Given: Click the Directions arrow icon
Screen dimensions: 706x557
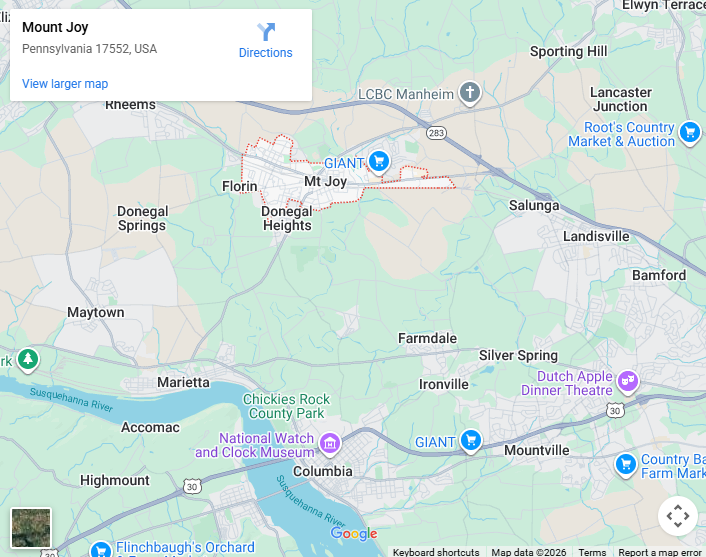Looking at the screenshot, I should pyautogui.click(x=266, y=32).
